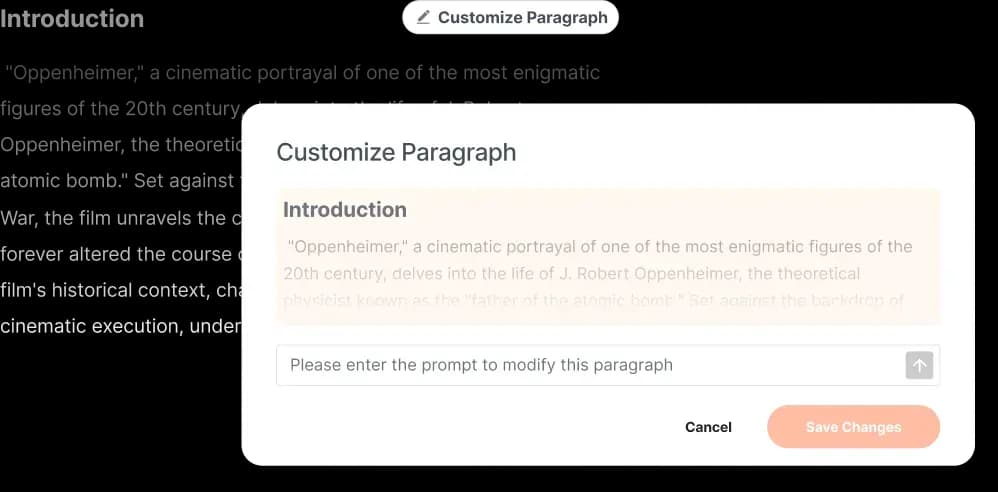Select the Introduction heading inside the dialog
Screen dimensions: 998x492
point(345,209)
